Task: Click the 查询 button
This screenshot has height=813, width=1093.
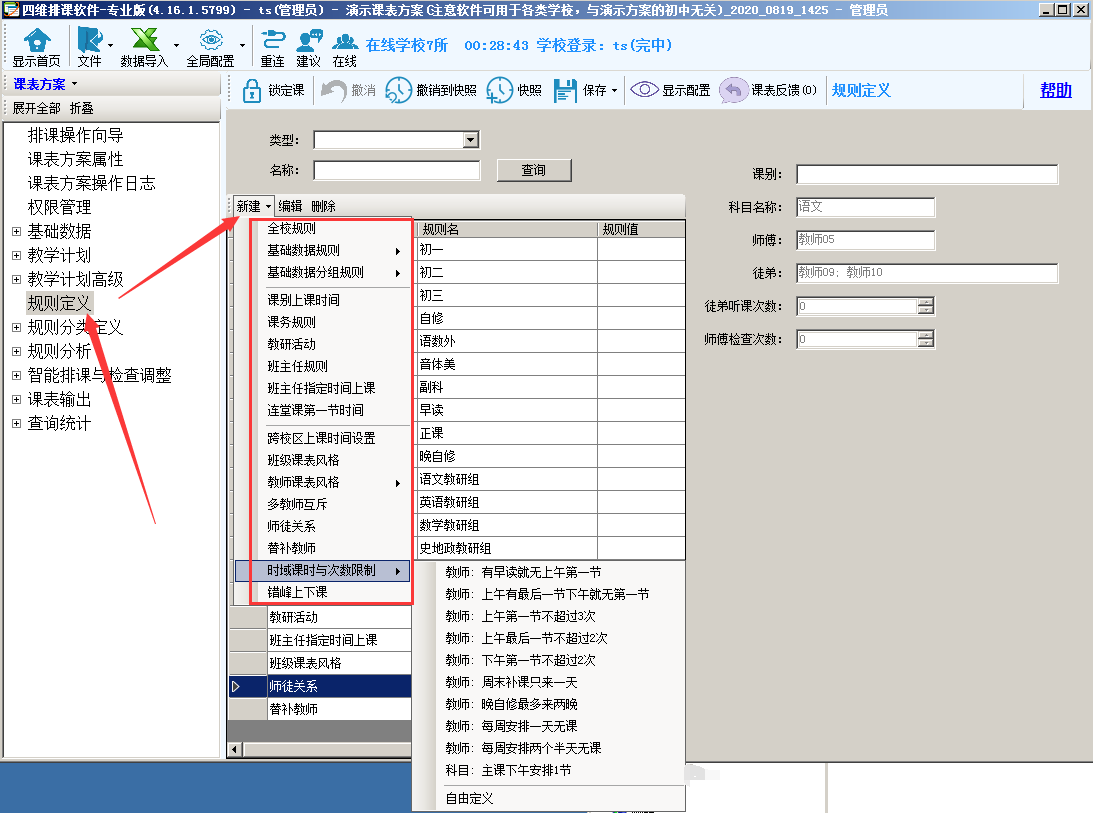Action: coord(533,170)
